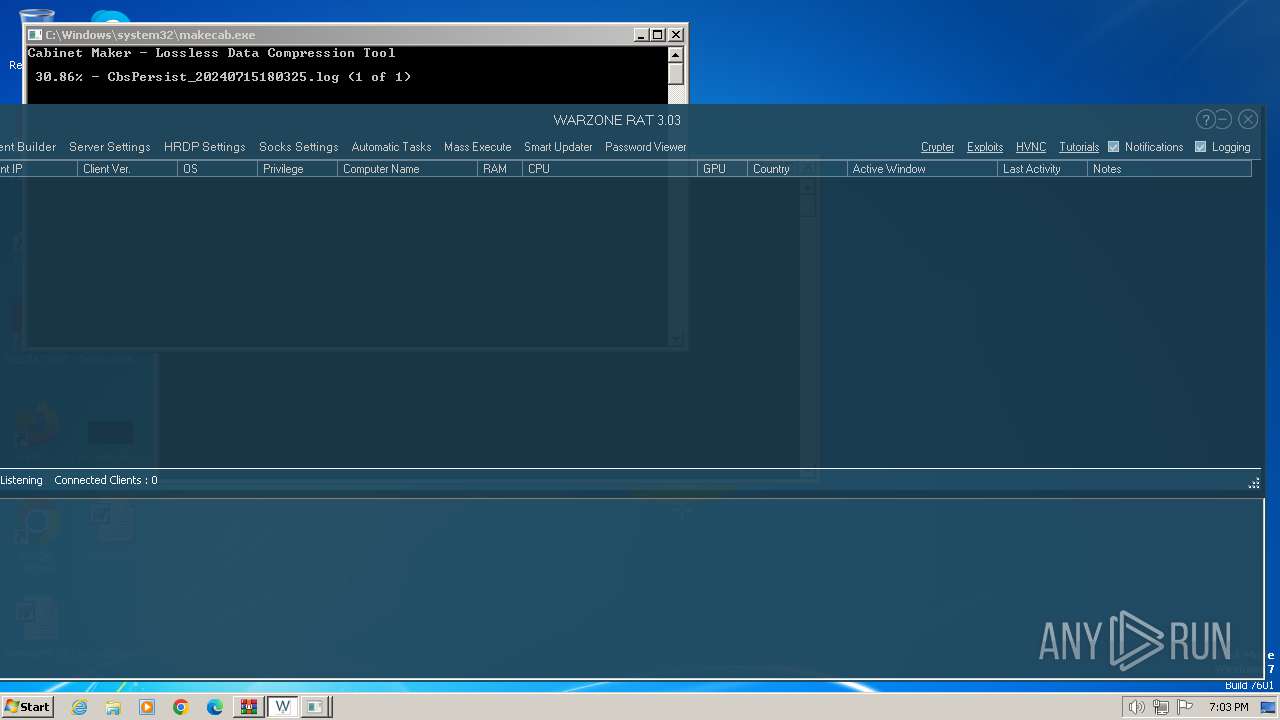The width and height of the screenshot is (1280, 720).
Task: Click the Show Desktop button
Action: click(1269, 707)
